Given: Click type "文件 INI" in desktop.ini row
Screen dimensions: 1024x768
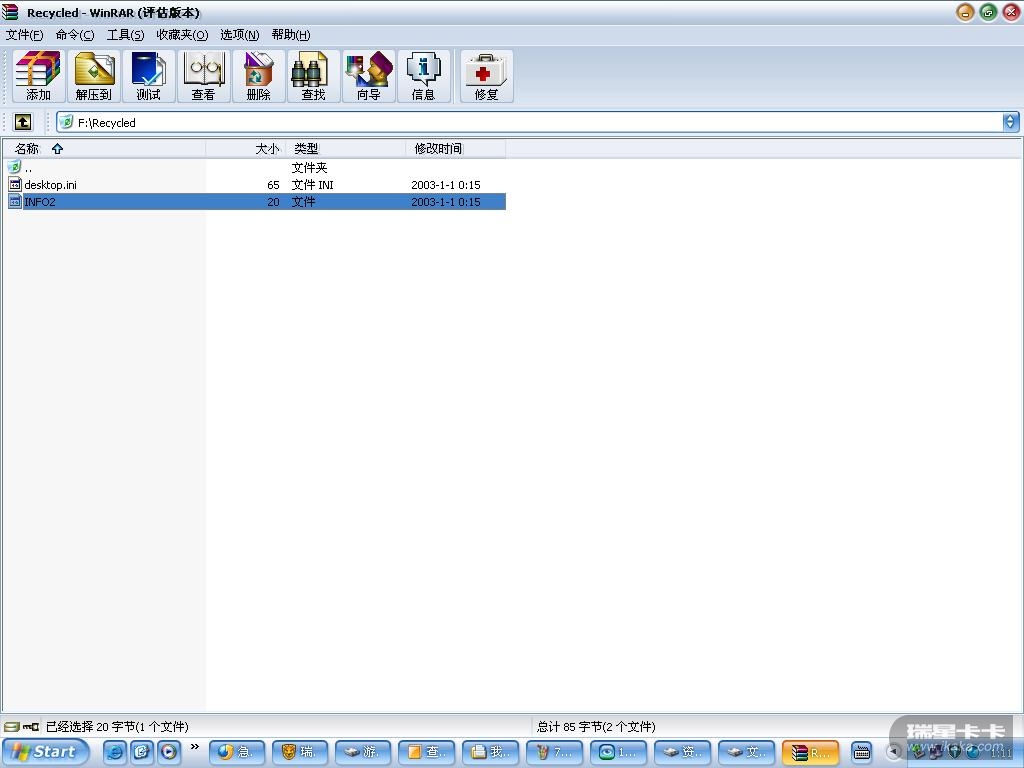Looking at the screenshot, I should (x=312, y=185).
